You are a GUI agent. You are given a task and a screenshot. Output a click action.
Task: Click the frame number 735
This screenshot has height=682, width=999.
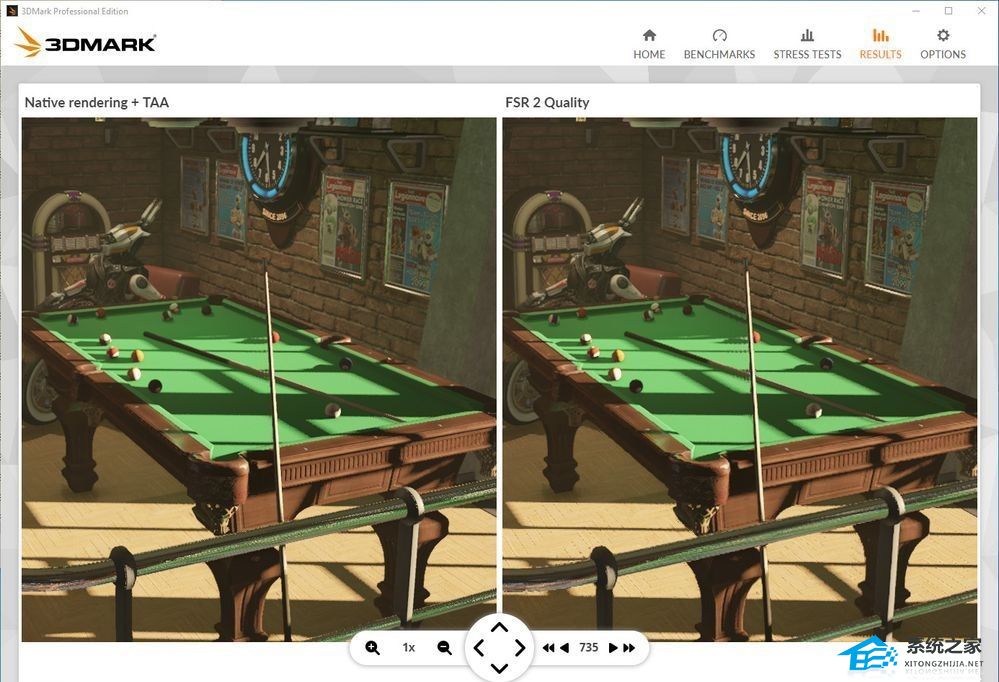coord(589,648)
